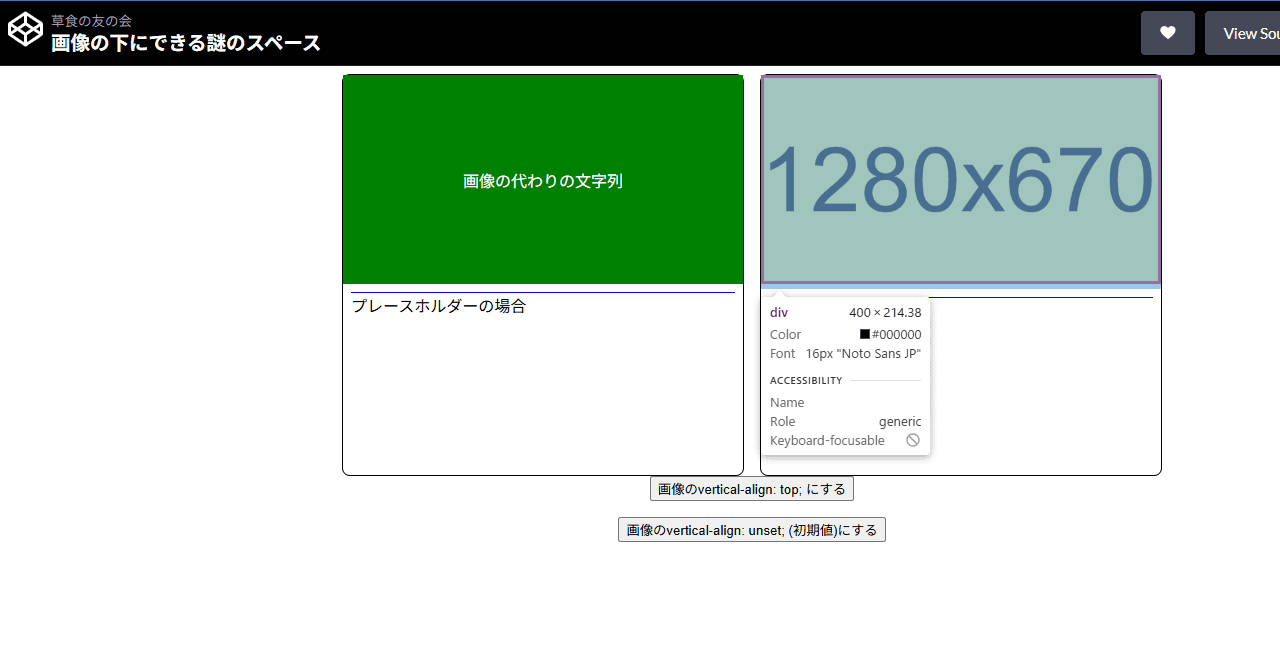Click the Role generic value
The height and width of the screenshot is (670, 1280).
(900, 422)
